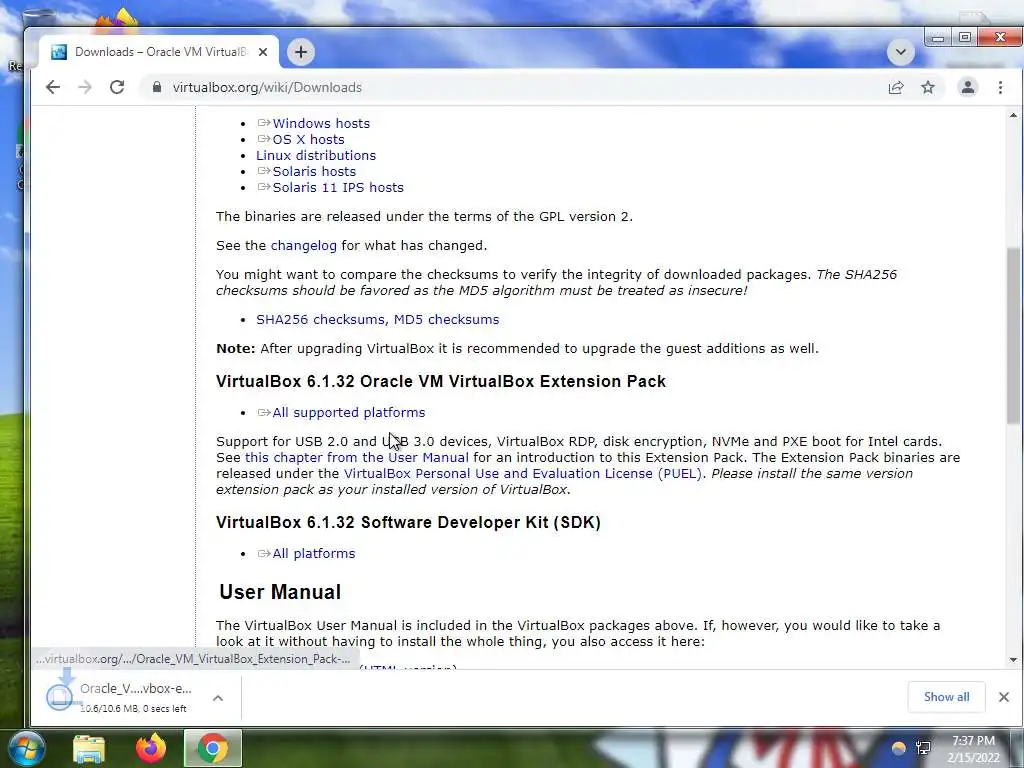Click the external link icon beside All platforms
The width and height of the screenshot is (1024, 768).
tap(264, 553)
